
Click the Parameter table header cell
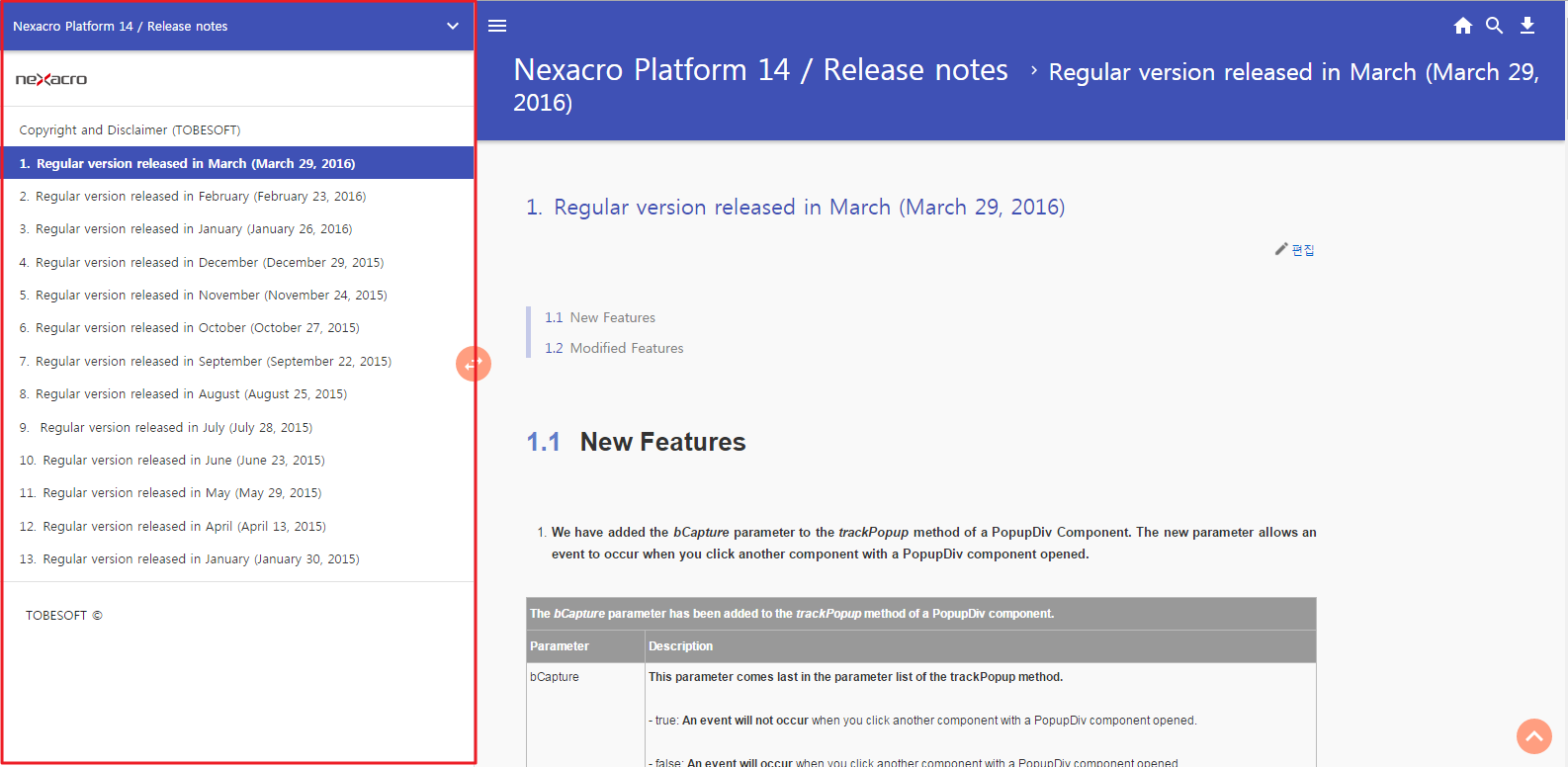[x=585, y=646]
